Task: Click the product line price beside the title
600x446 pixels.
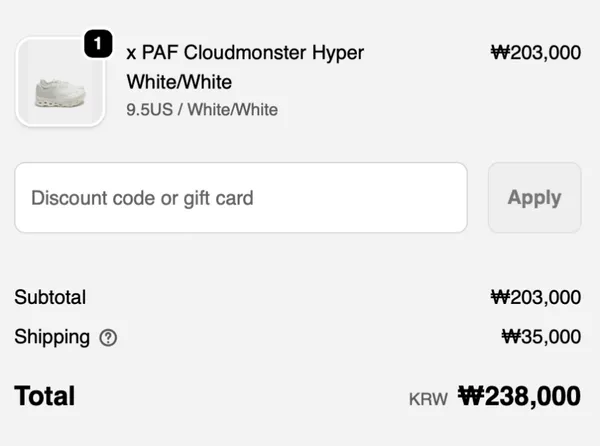Action: 536,53
